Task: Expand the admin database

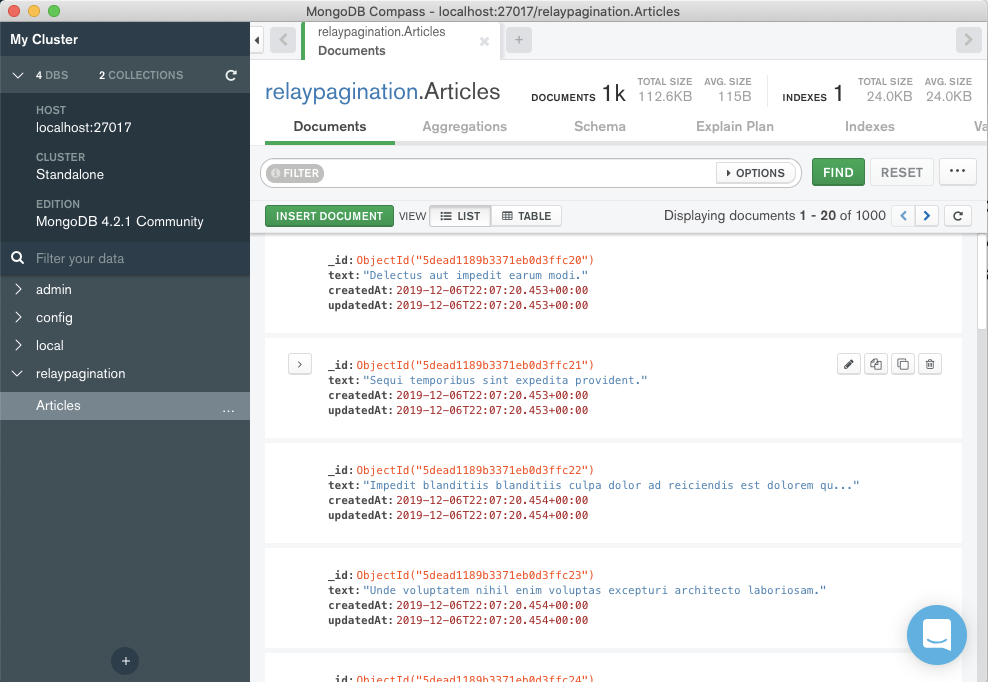Action: click(18, 289)
